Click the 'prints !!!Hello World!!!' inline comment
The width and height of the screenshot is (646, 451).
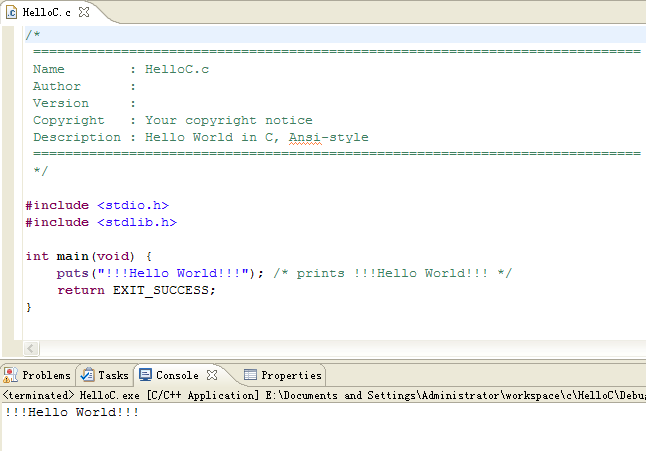[392, 273]
